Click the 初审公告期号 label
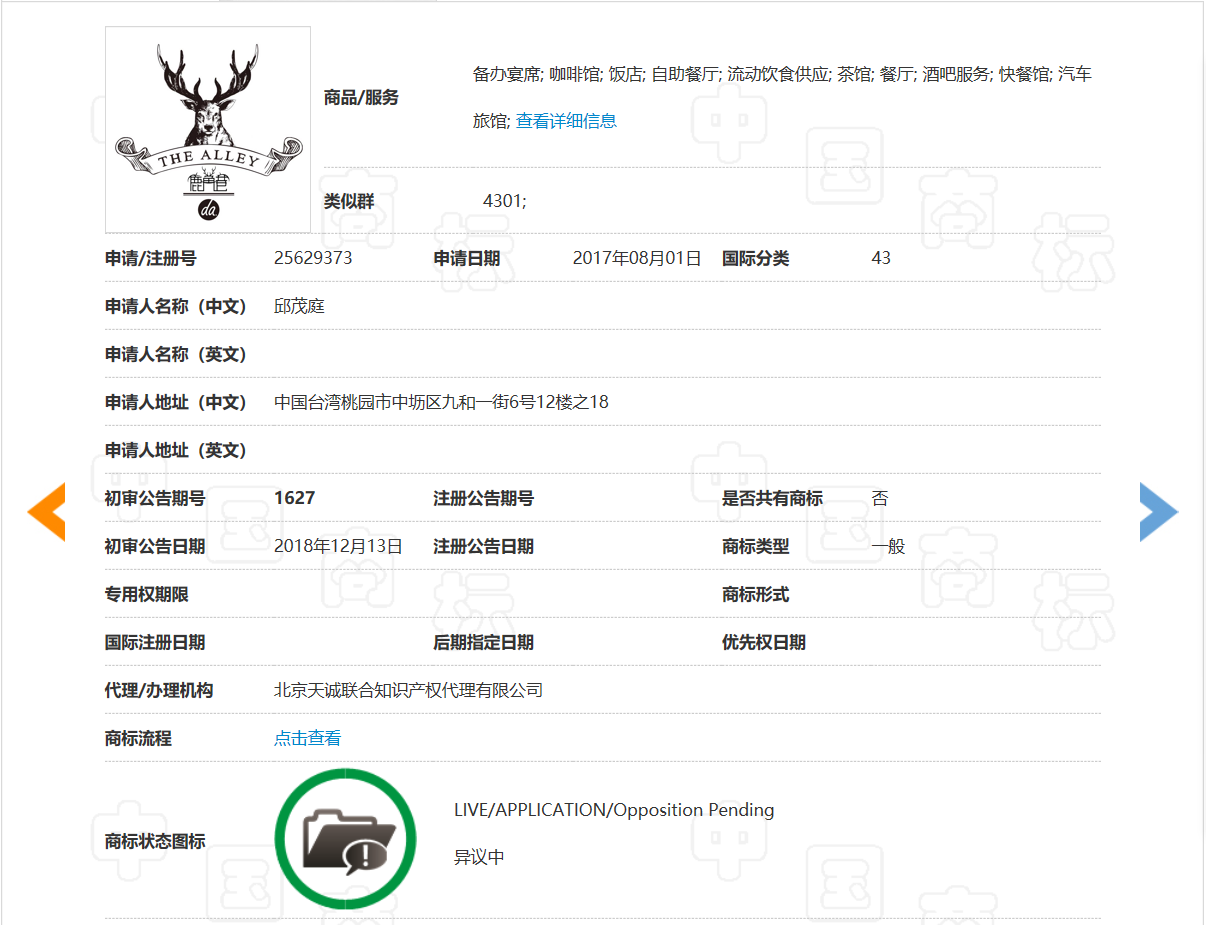 pos(155,498)
